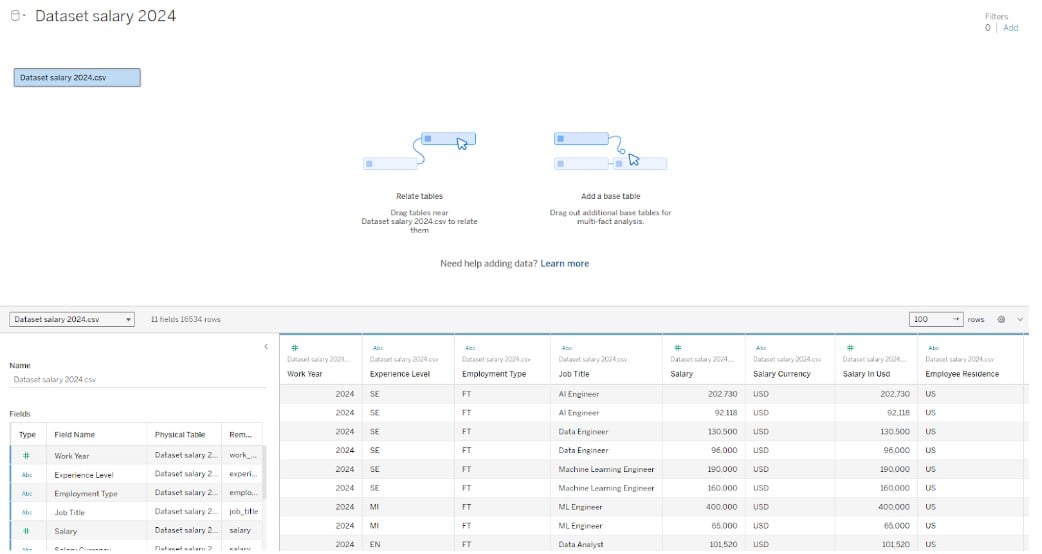Open the Learn more link
Screen dimensions: 1042x554
pos(564,264)
